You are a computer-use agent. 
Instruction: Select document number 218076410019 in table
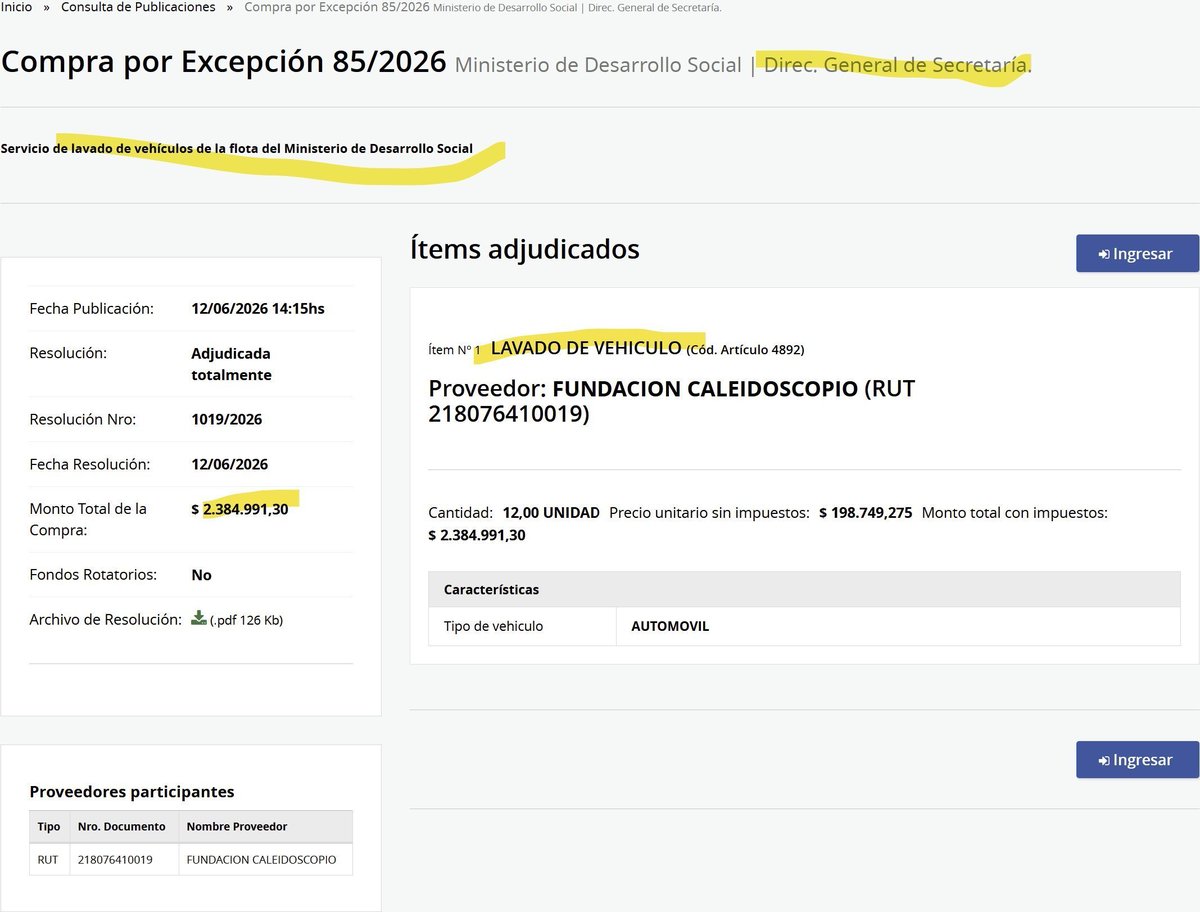pos(123,859)
